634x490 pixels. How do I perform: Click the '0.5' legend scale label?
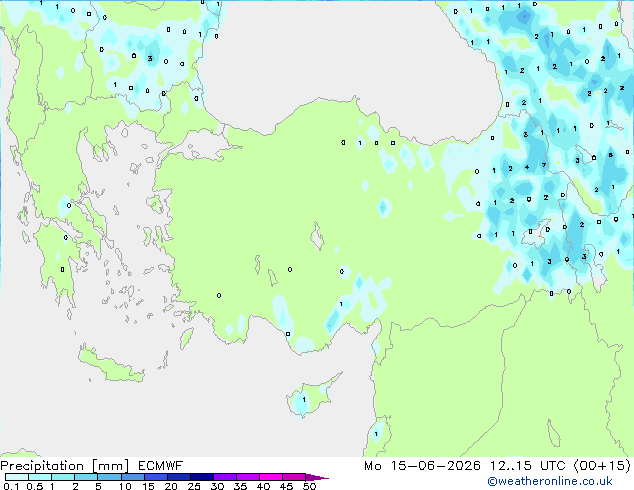click(x=35, y=486)
